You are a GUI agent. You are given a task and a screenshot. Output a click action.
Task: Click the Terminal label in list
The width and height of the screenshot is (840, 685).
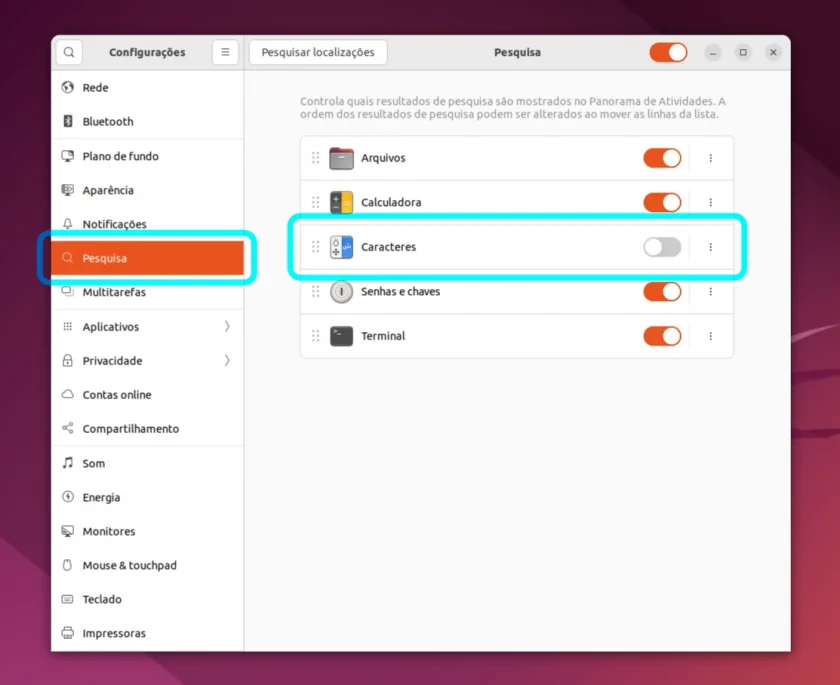coord(383,336)
